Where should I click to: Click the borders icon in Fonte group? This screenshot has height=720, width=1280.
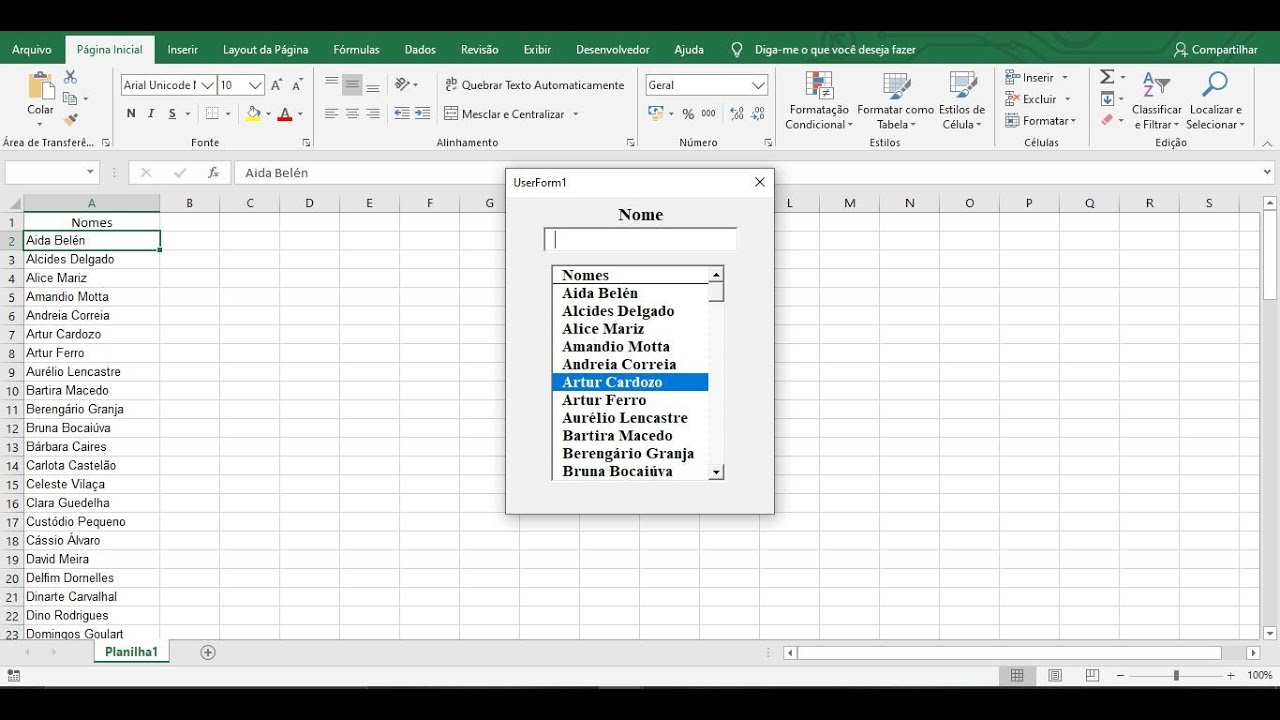point(211,114)
